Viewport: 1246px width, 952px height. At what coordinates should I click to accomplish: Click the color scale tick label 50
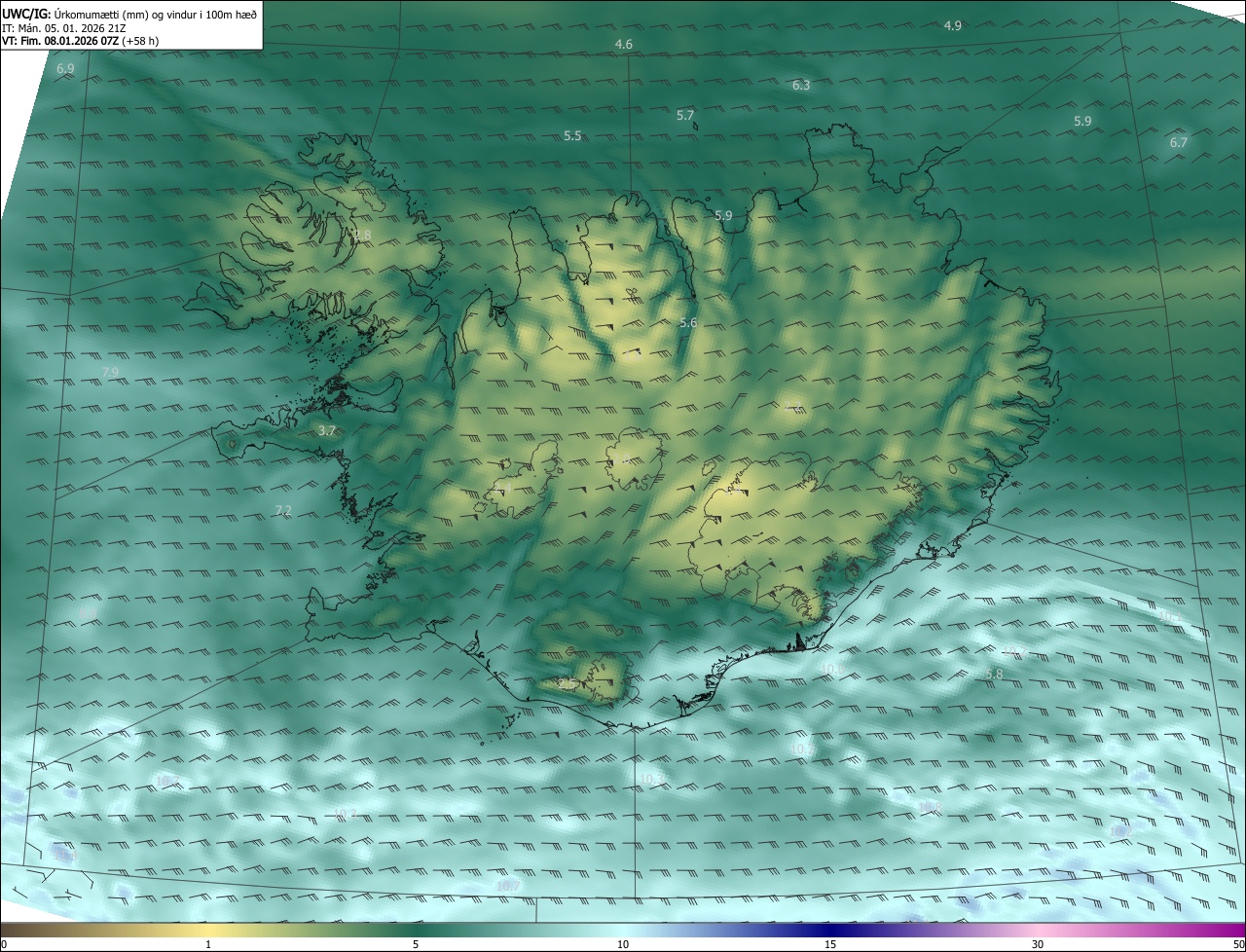[x=1238, y=944]
